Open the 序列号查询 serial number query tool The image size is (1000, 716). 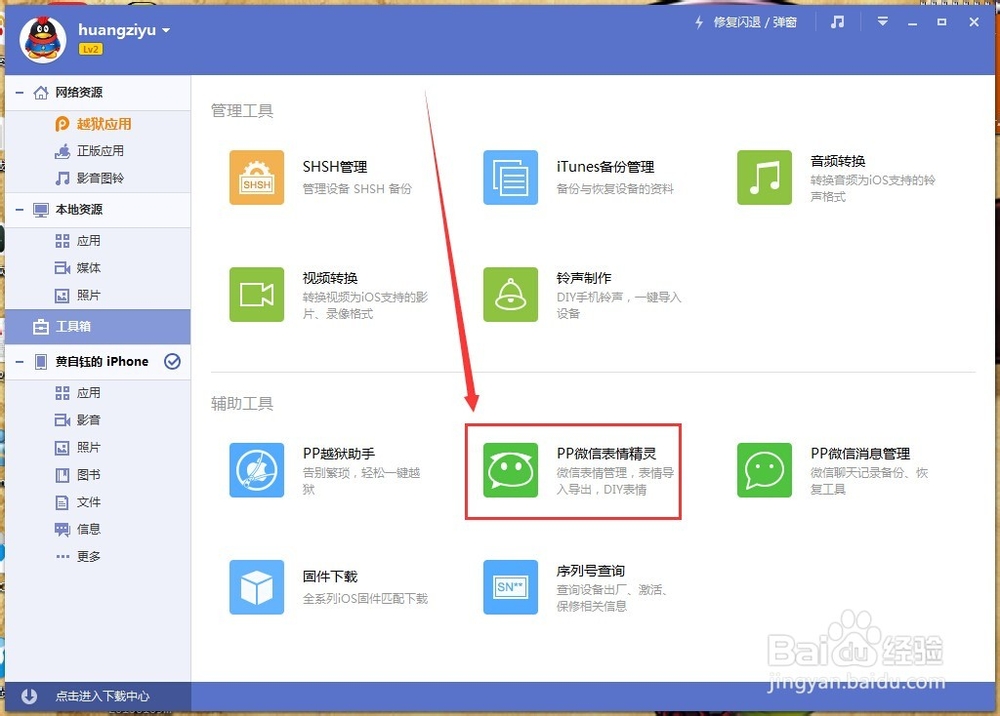(511, 588)
